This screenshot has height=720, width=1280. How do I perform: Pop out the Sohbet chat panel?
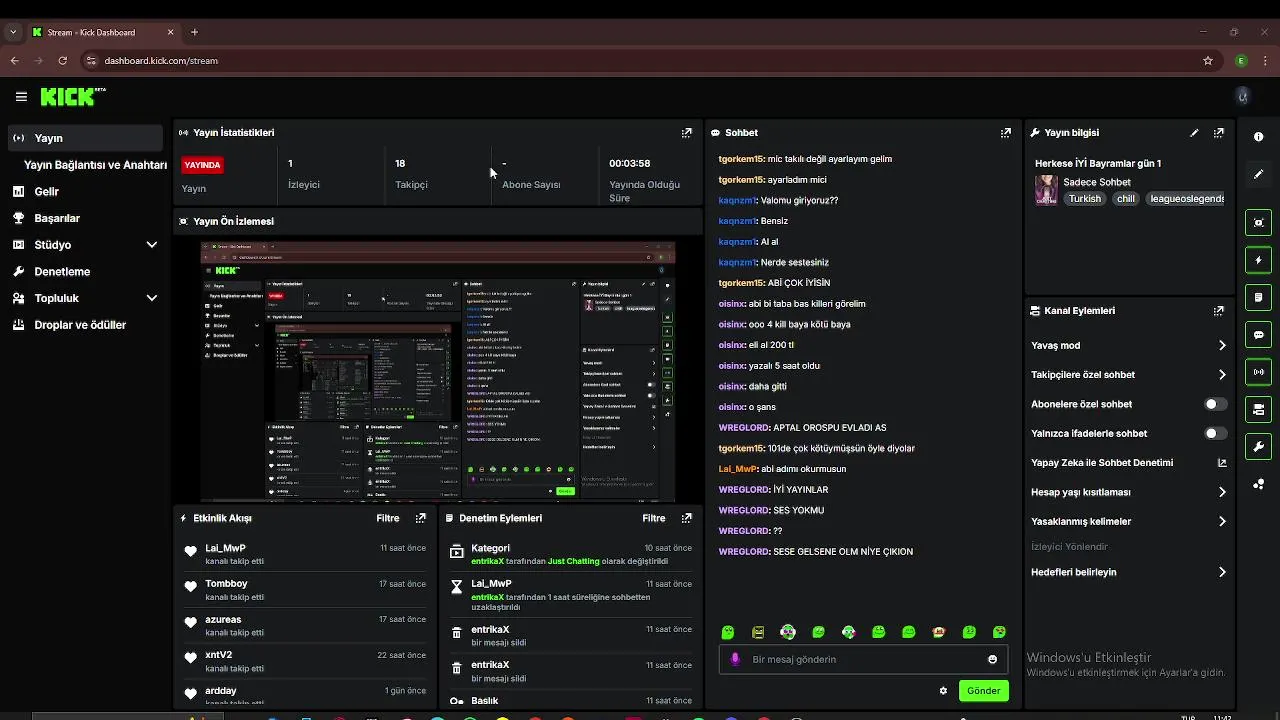pos(1006,132)
